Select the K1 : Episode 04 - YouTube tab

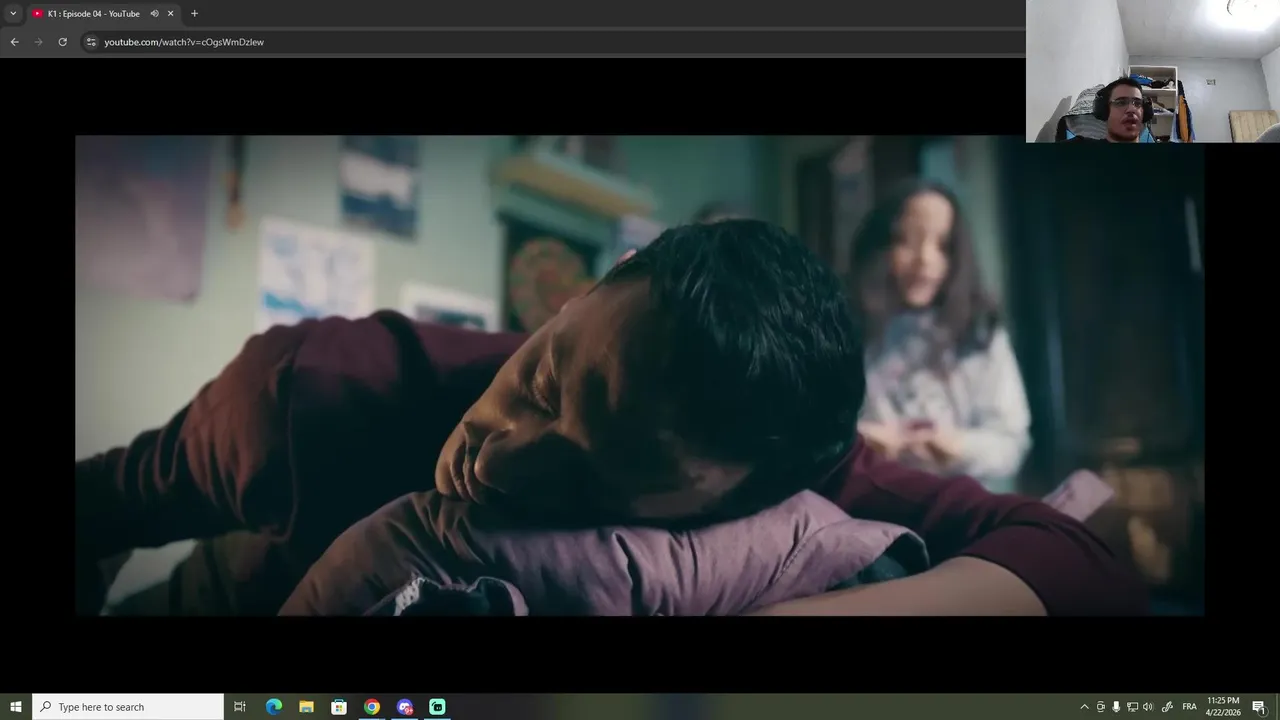tap(103, 13)
